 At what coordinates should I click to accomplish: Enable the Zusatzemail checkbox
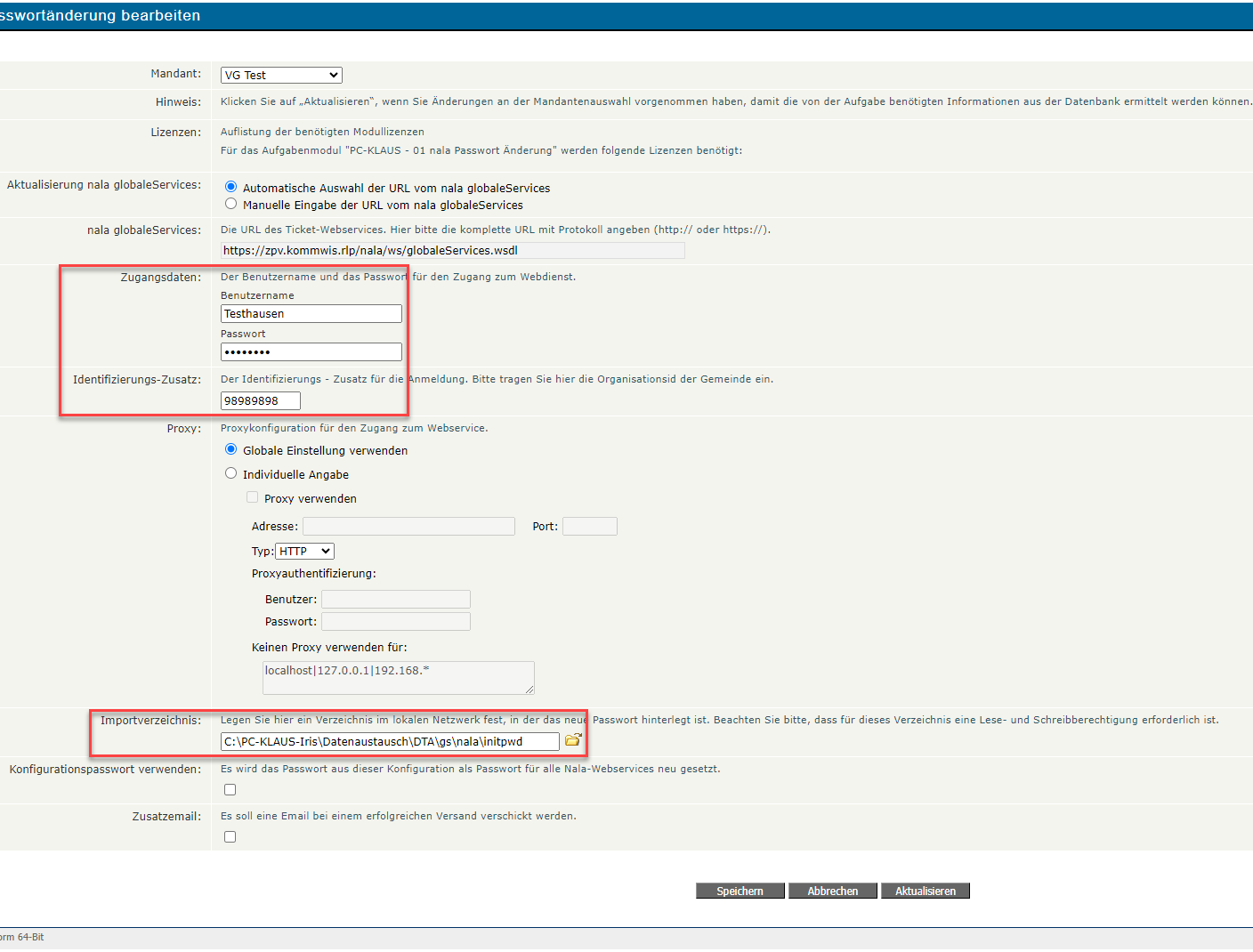[x=230, y=837]
